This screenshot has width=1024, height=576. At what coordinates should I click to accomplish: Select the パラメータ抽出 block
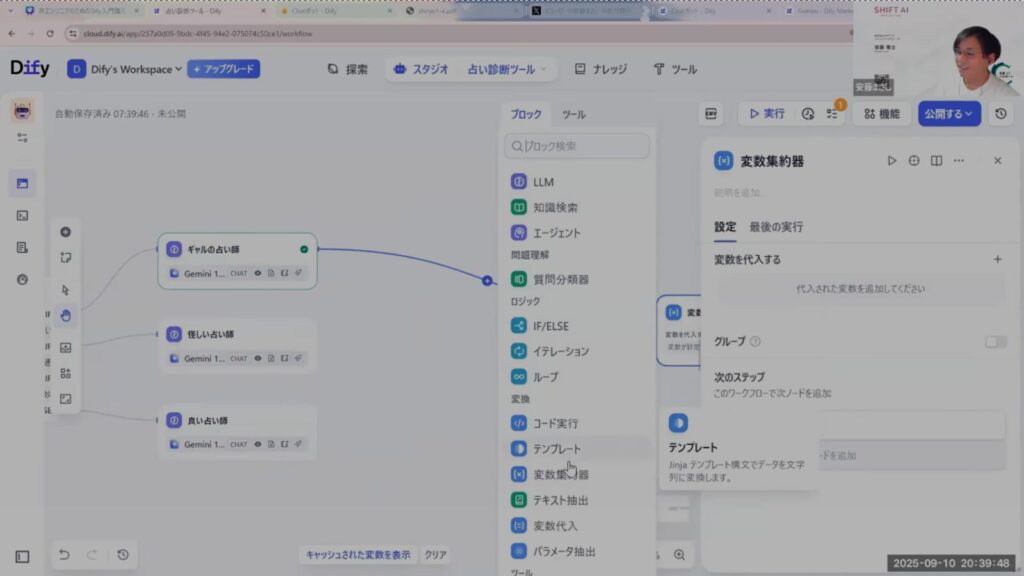point(565,551)
